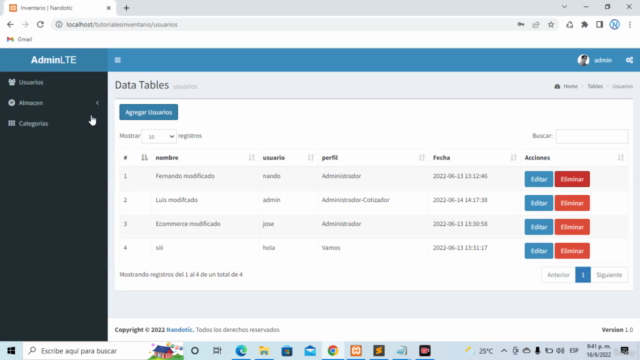Click the Almacen sidebar icon
Viewport: 640px width, 360px height.
tap(11, 103)
